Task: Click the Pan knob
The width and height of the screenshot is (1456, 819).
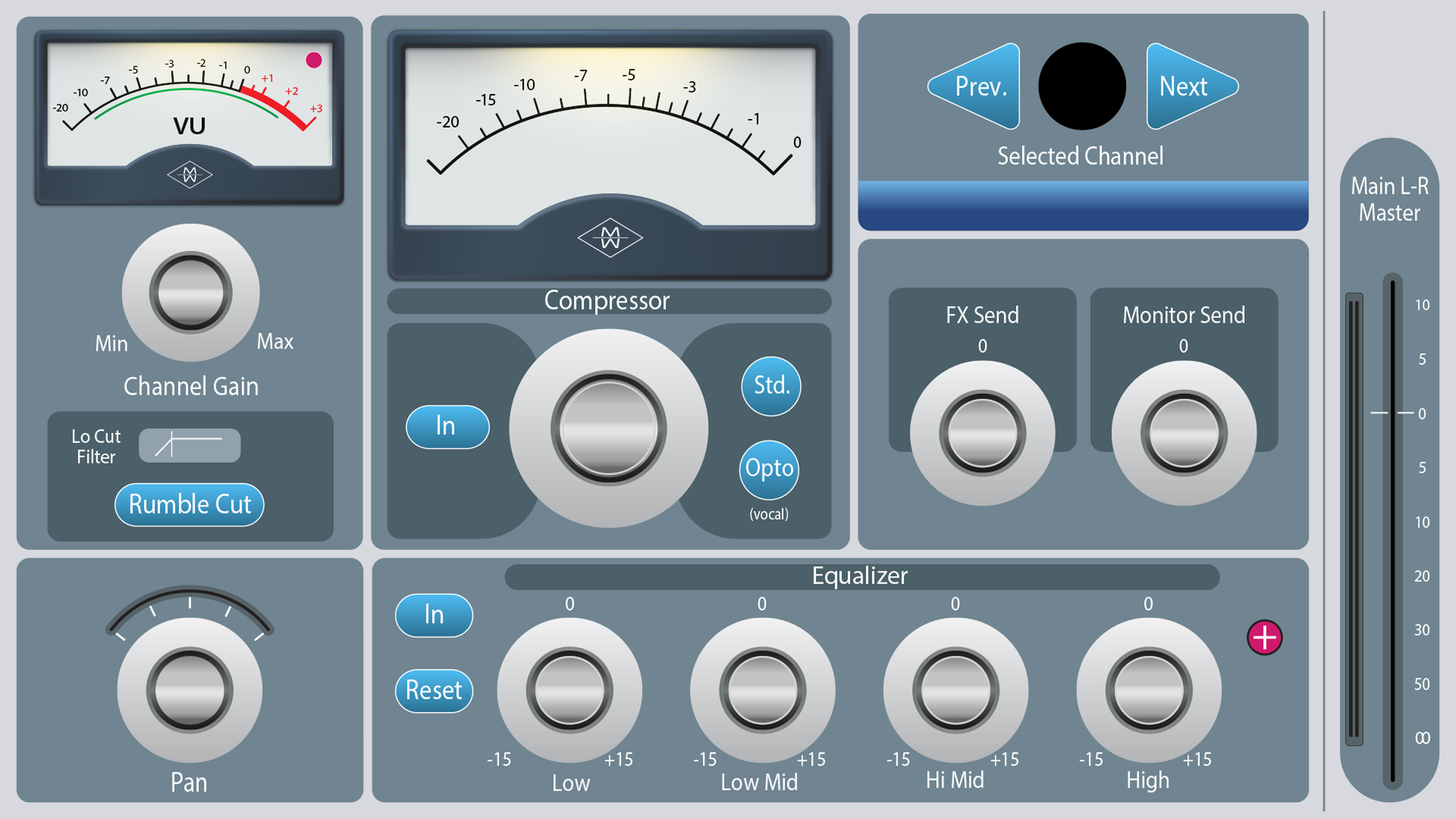Action: click(x=190, y=690)
